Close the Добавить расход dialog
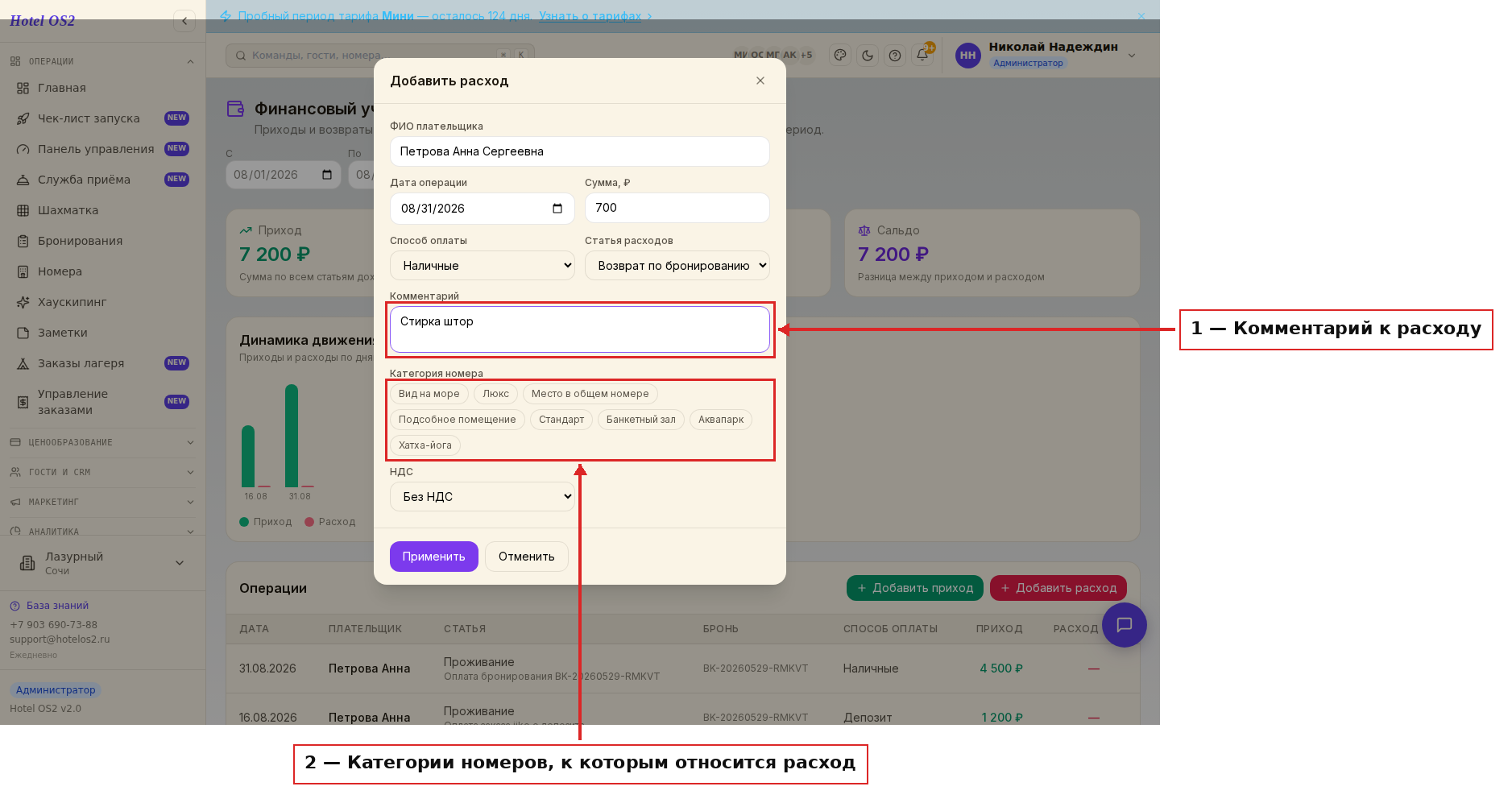1512x803 pixels. (x=760, y=81)
